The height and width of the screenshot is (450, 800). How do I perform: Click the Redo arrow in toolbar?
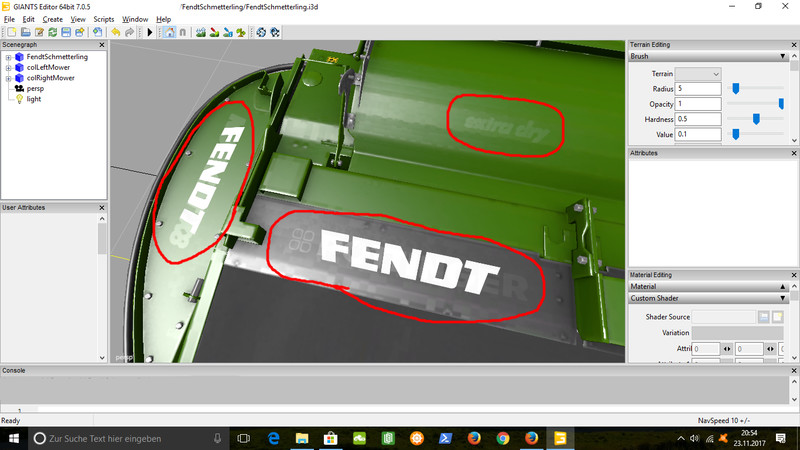pyautogui.click(x=130, y=32)
